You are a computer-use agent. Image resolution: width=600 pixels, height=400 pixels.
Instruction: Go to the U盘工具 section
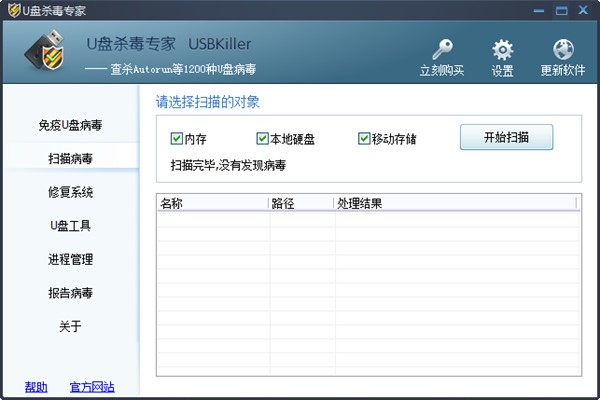pyautogui.click(x=70, y=225)
